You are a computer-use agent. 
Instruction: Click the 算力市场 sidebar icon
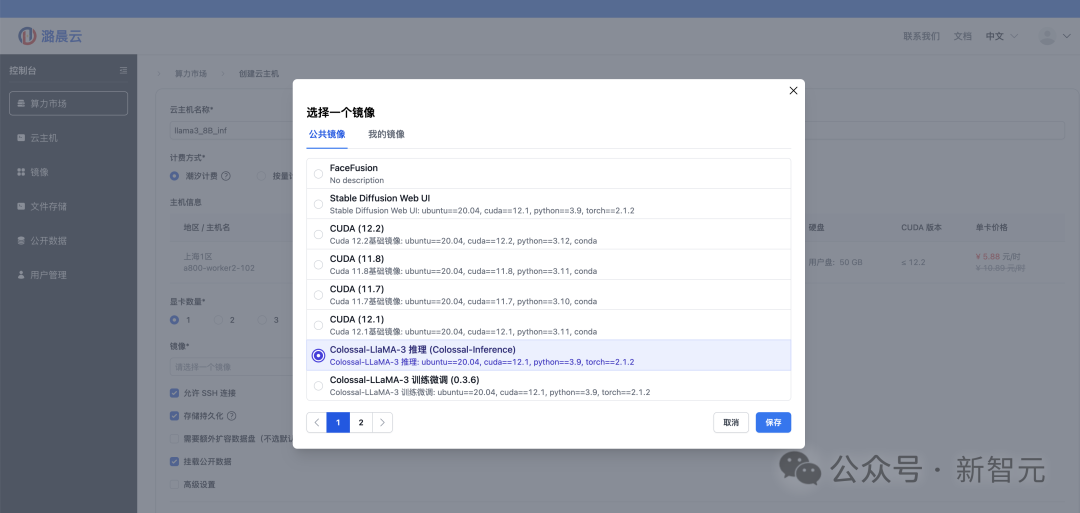pos(21,103)
